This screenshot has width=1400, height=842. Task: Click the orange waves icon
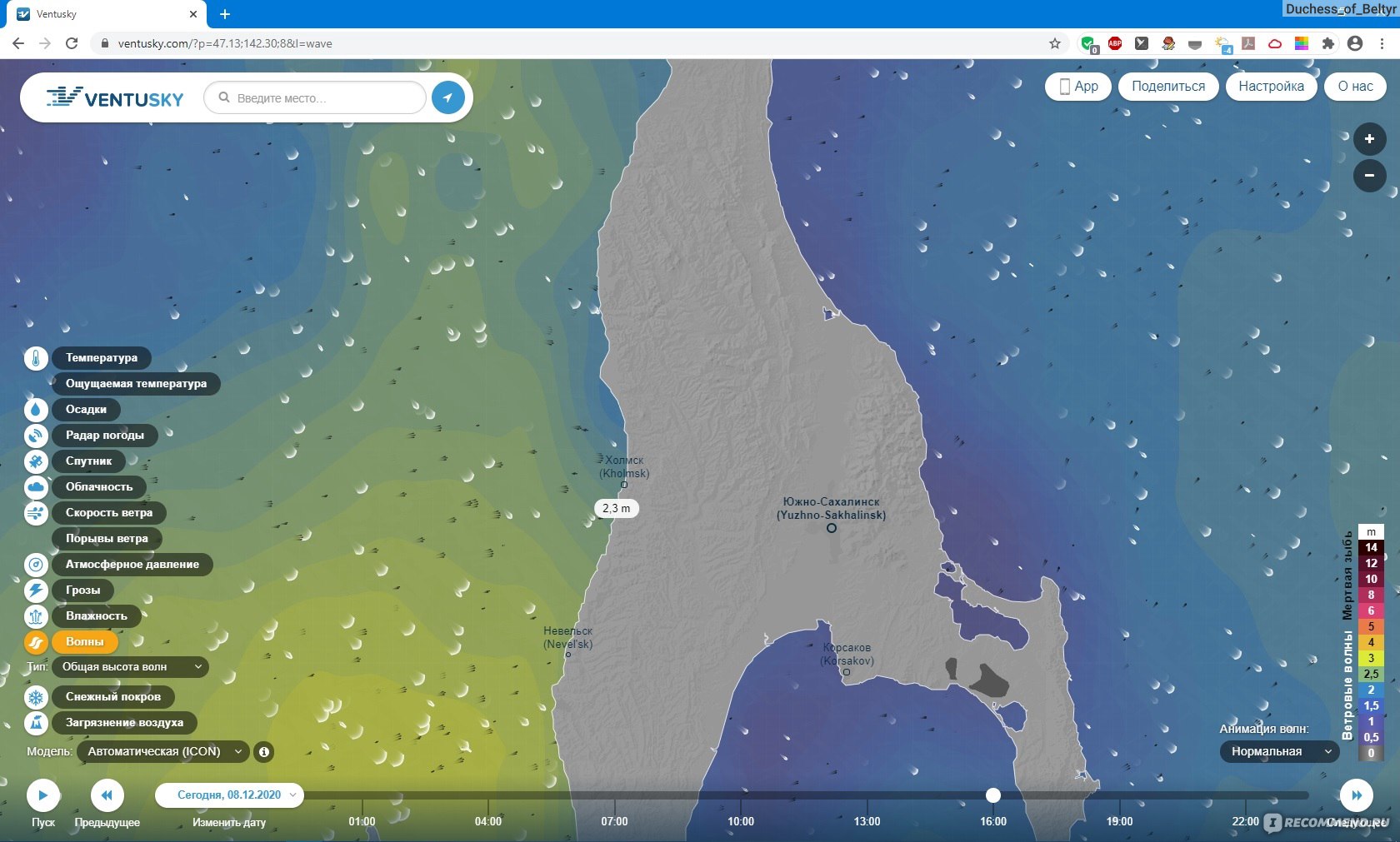pos(36,642)
